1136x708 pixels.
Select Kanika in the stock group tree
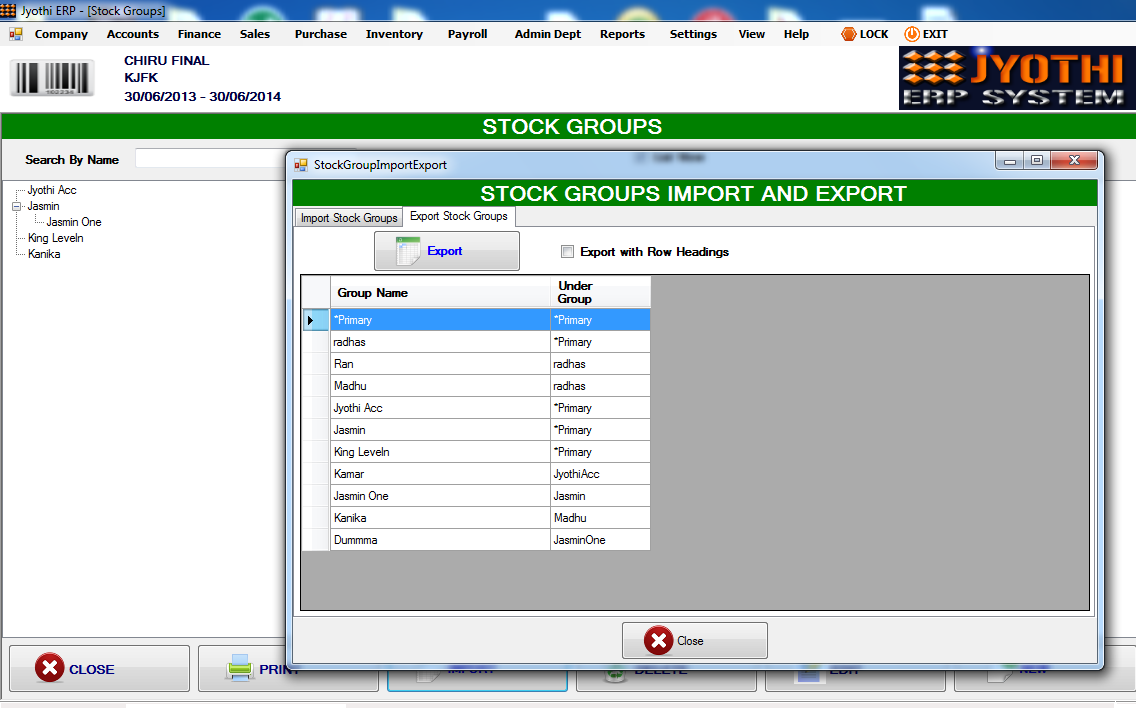pyautogui.click(x=42, y=253)
